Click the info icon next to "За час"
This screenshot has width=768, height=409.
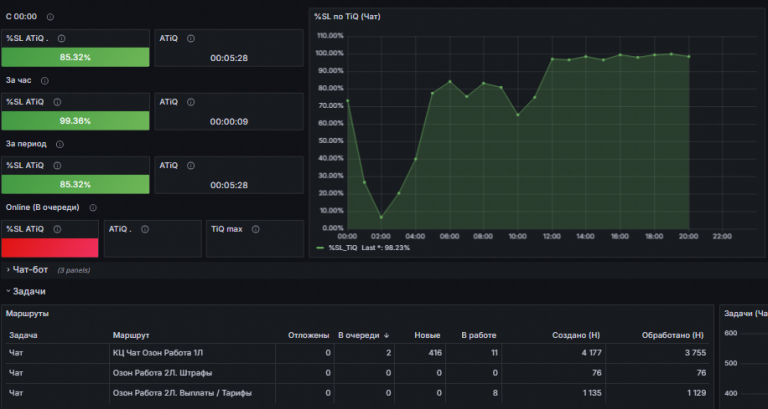point(45,80)
